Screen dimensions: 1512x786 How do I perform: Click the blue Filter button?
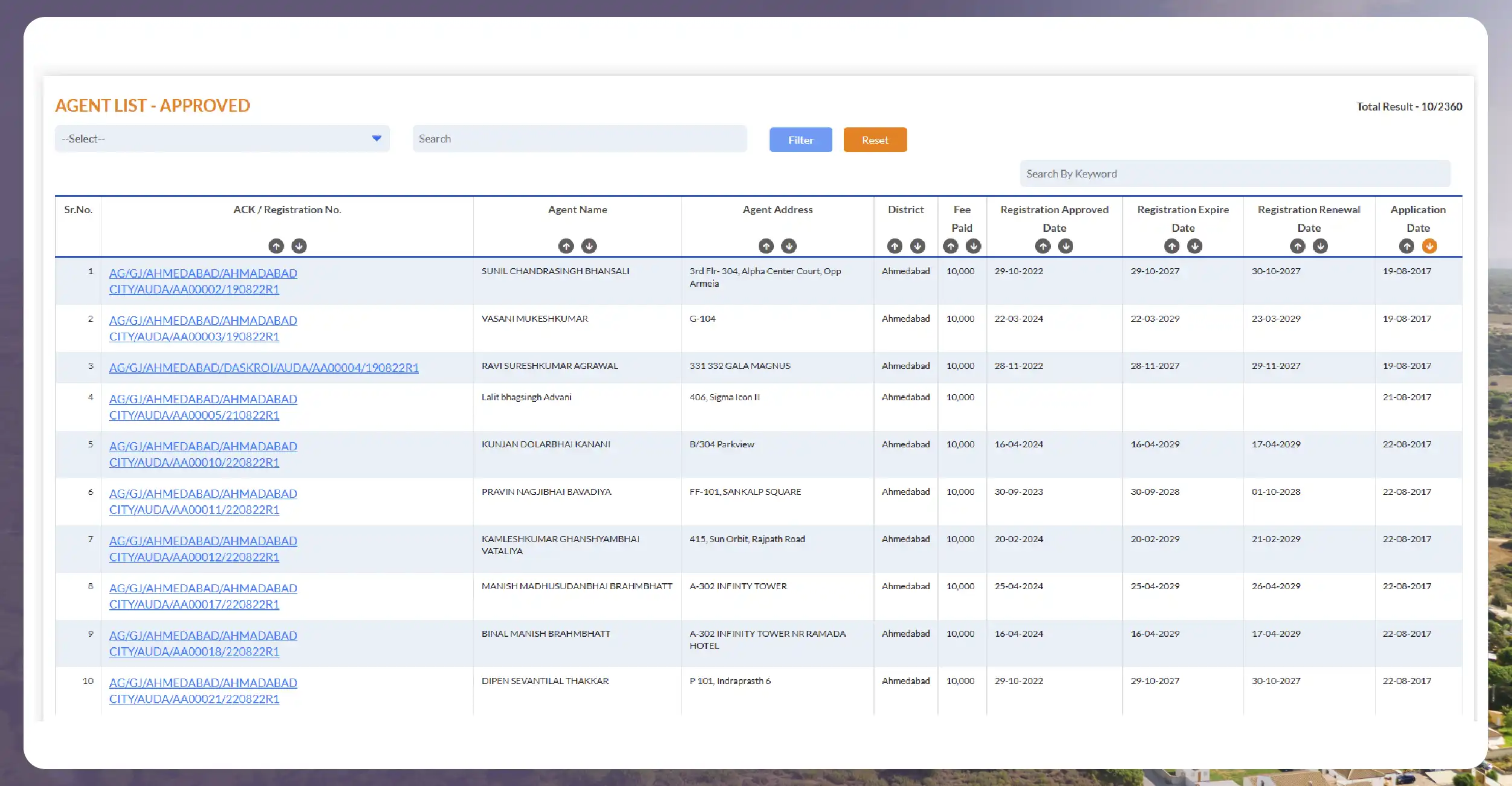point(800,140)
